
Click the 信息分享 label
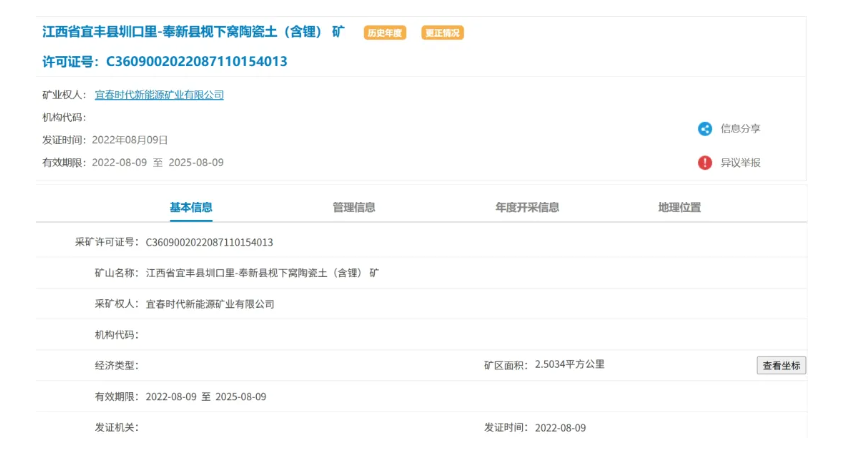coord(740,129)
